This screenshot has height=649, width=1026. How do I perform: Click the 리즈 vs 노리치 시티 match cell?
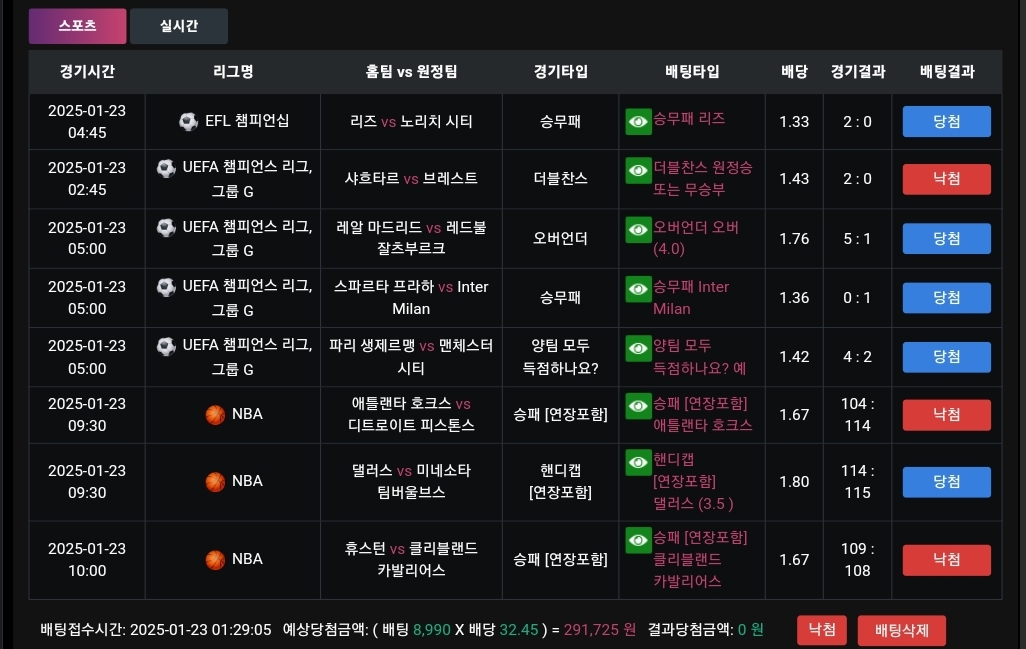(x=411, y=122)
